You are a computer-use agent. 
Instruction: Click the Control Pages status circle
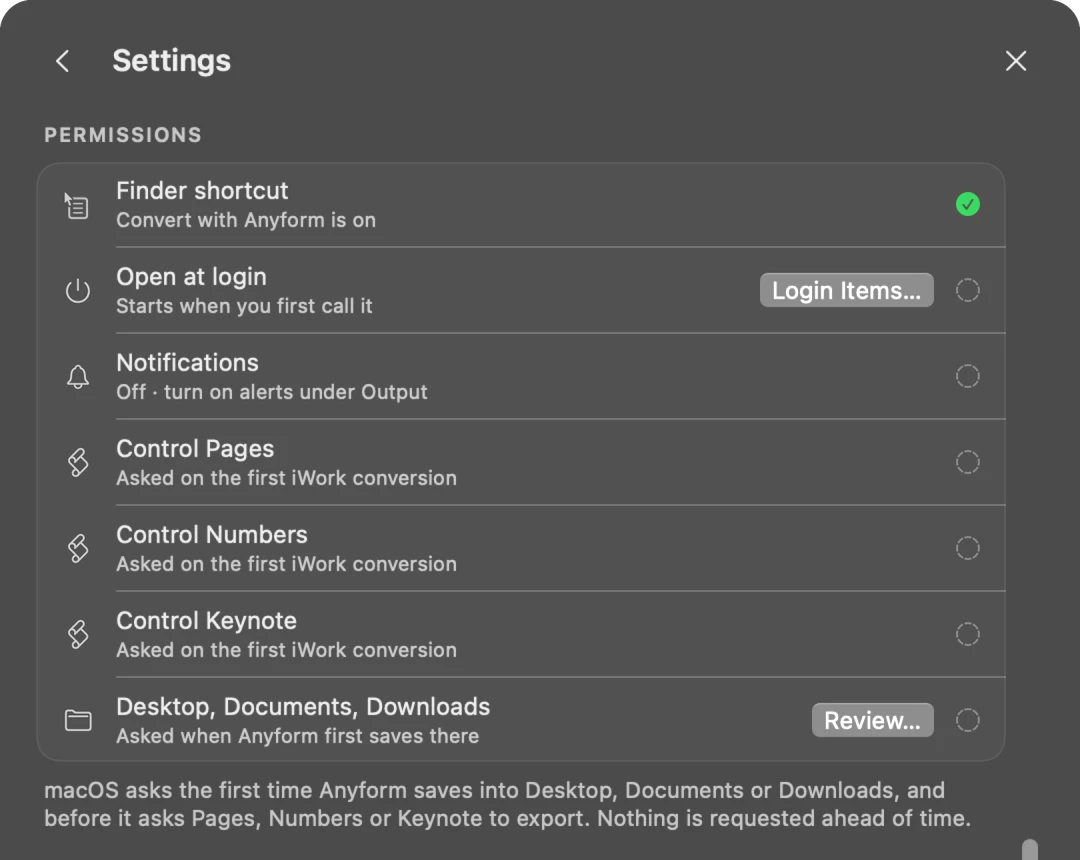pos(967,462)
